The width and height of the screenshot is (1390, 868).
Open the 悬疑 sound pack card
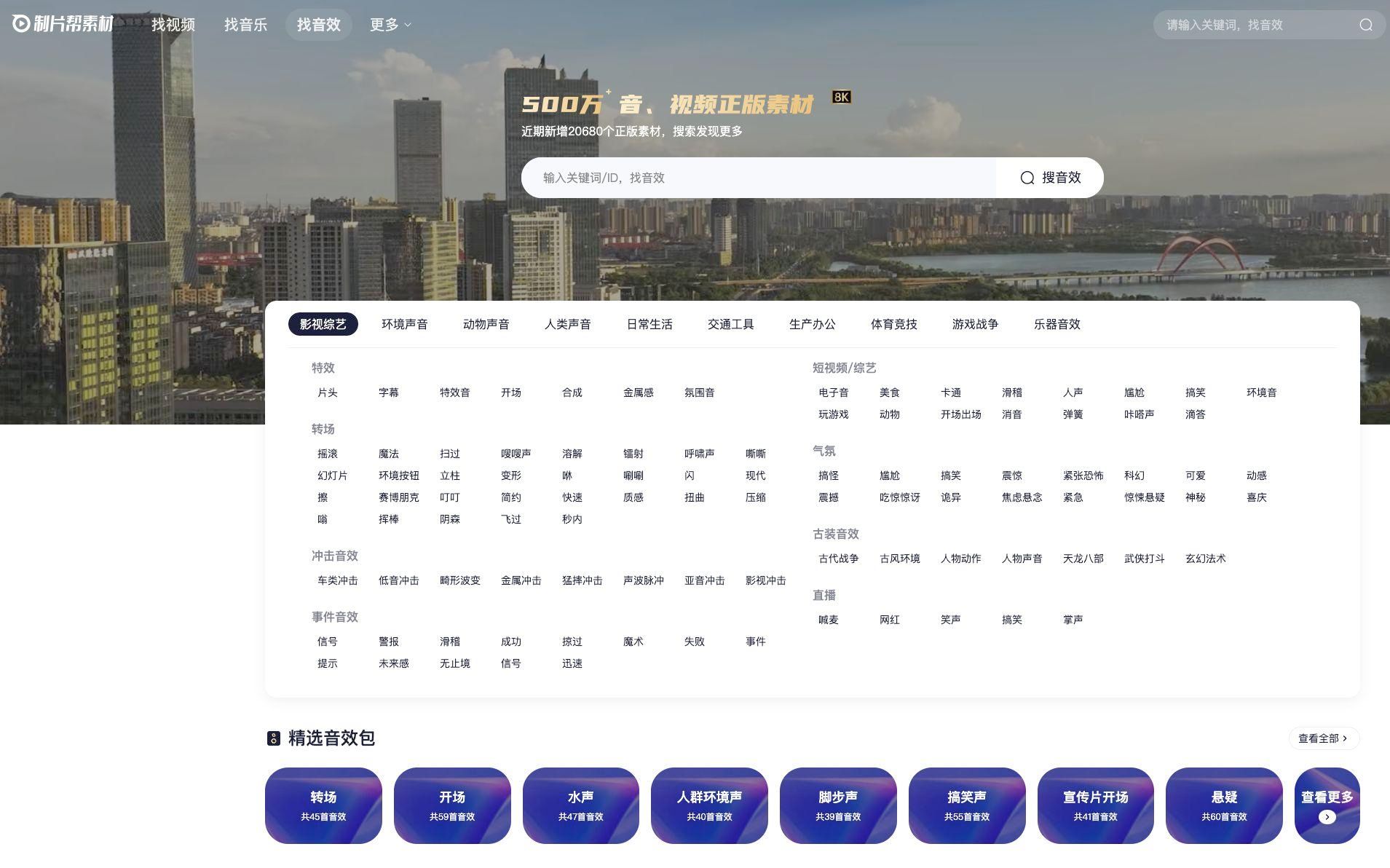[x=1224, y=805]
